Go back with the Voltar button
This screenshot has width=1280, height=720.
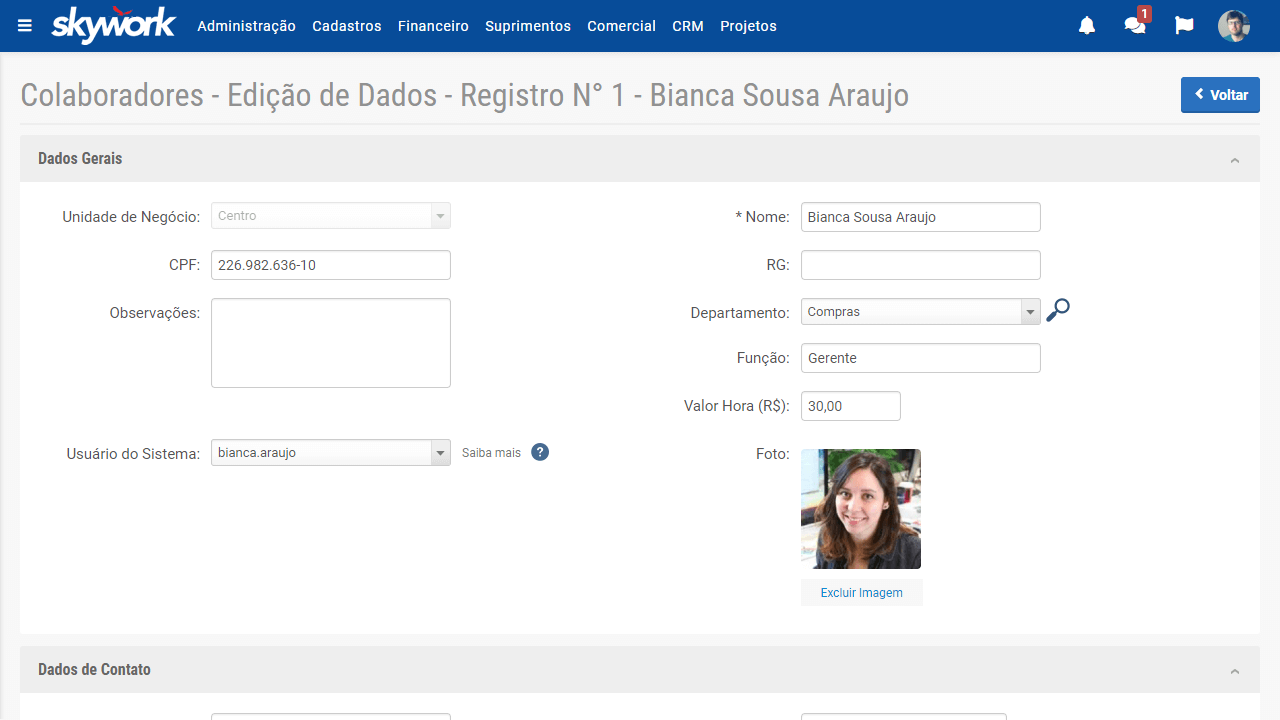(x=1220, y=95)
